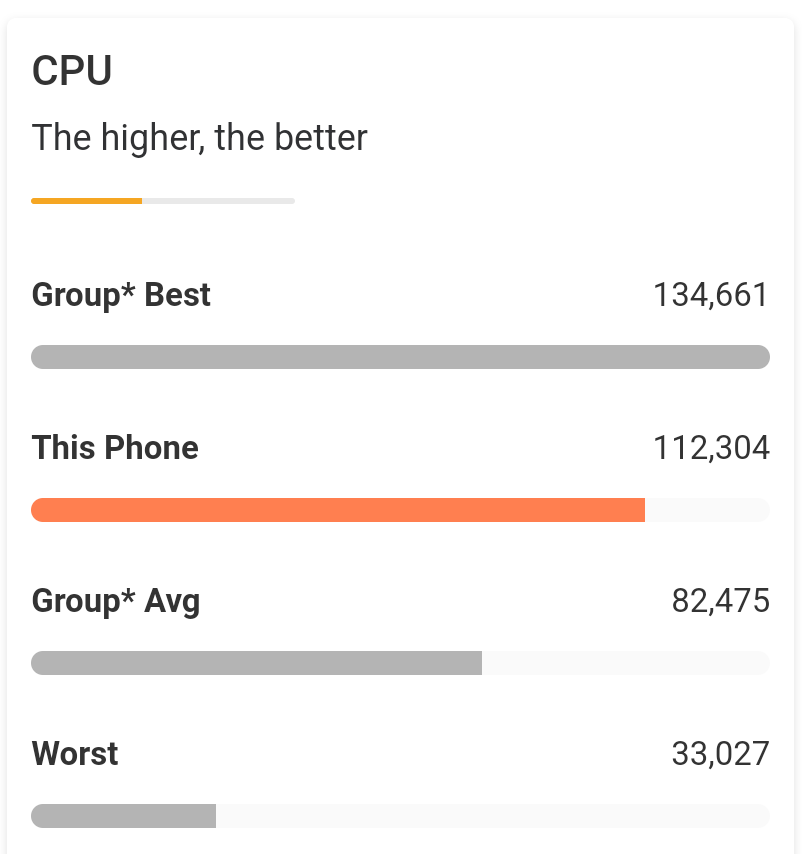Click the yellow segment of the header underline
Viewport: 802px width, 854px height.
coord(86,201)
